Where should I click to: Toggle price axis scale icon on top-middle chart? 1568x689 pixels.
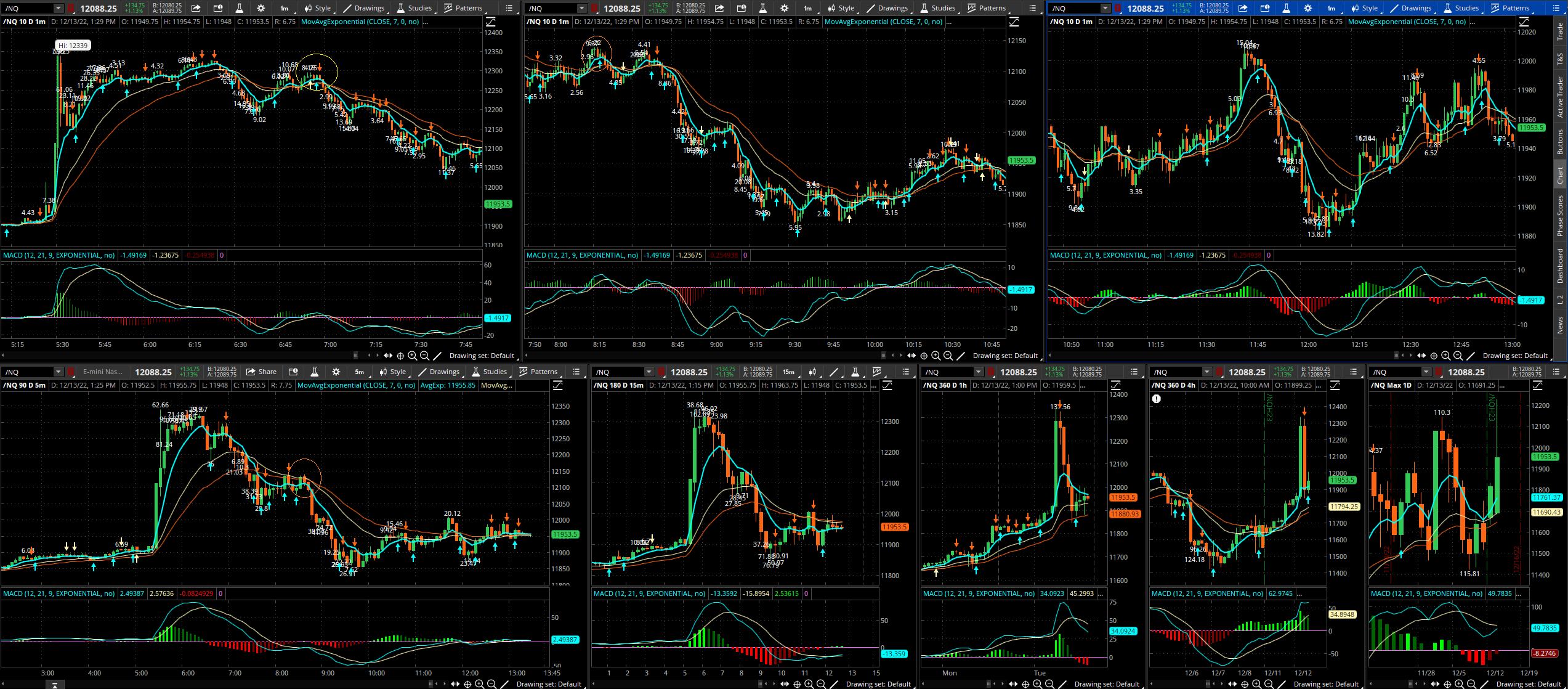pos(1014,22)
